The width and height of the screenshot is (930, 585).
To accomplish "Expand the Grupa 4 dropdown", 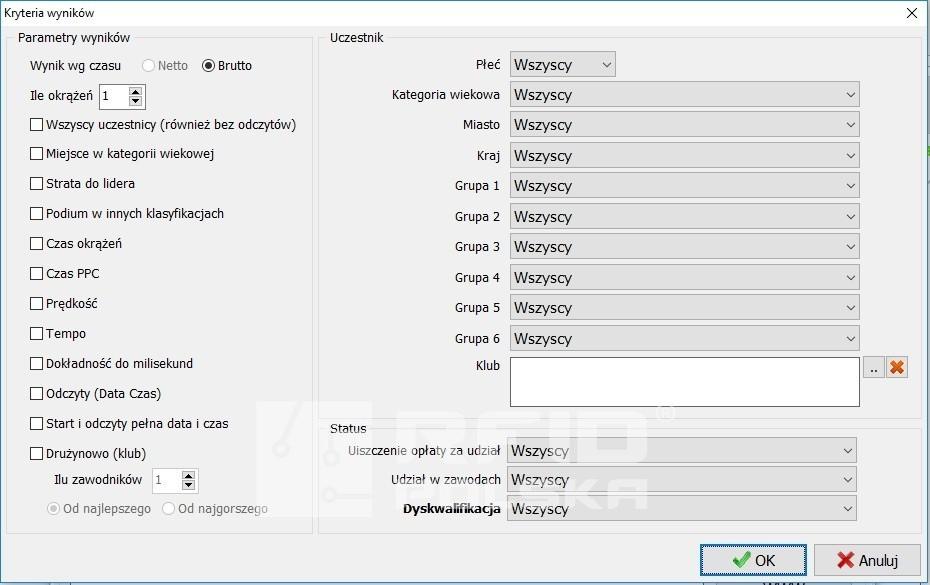I will tap(684, 278).
